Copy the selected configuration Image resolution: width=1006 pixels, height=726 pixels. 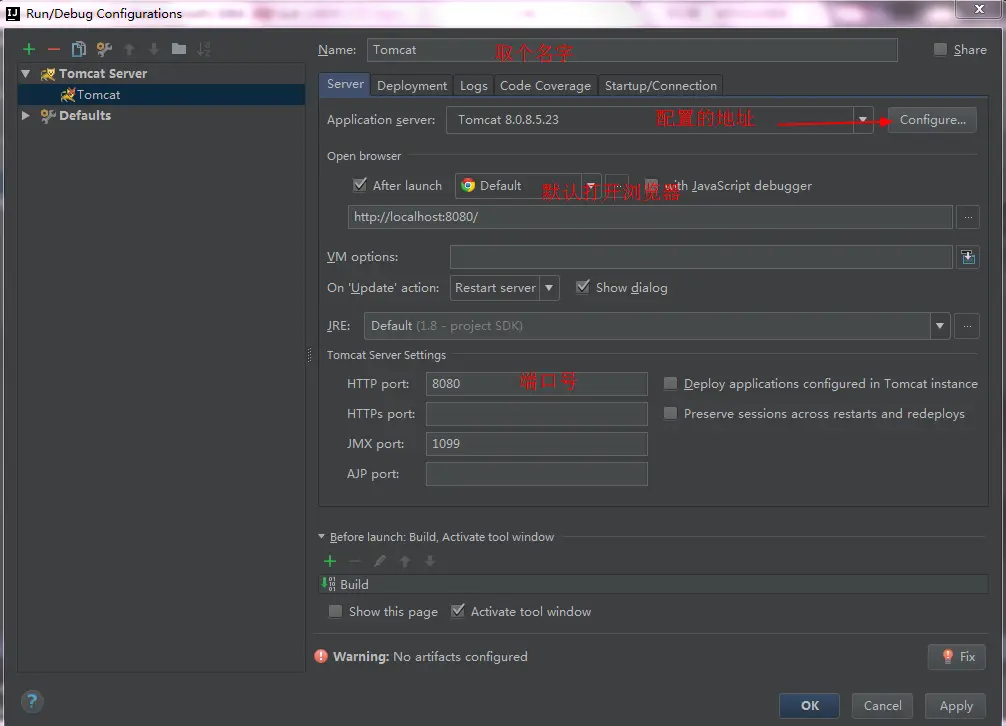coord(78,49)
